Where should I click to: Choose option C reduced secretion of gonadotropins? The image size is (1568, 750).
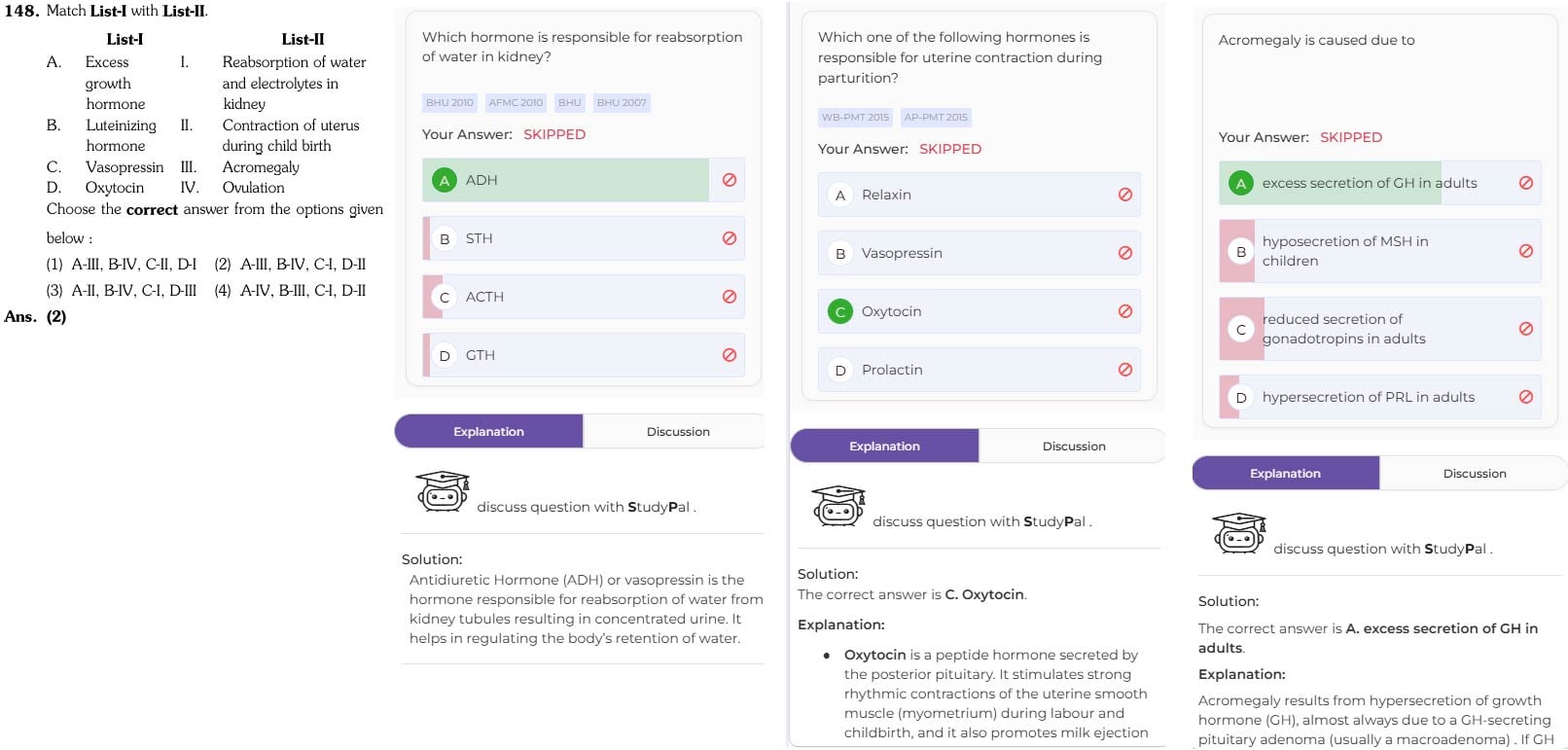[x=1380, y=329]
